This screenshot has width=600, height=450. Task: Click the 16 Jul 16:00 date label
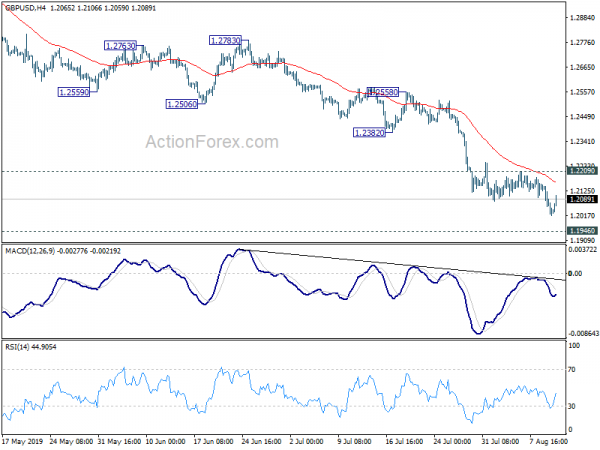click(x=404, y=442)
